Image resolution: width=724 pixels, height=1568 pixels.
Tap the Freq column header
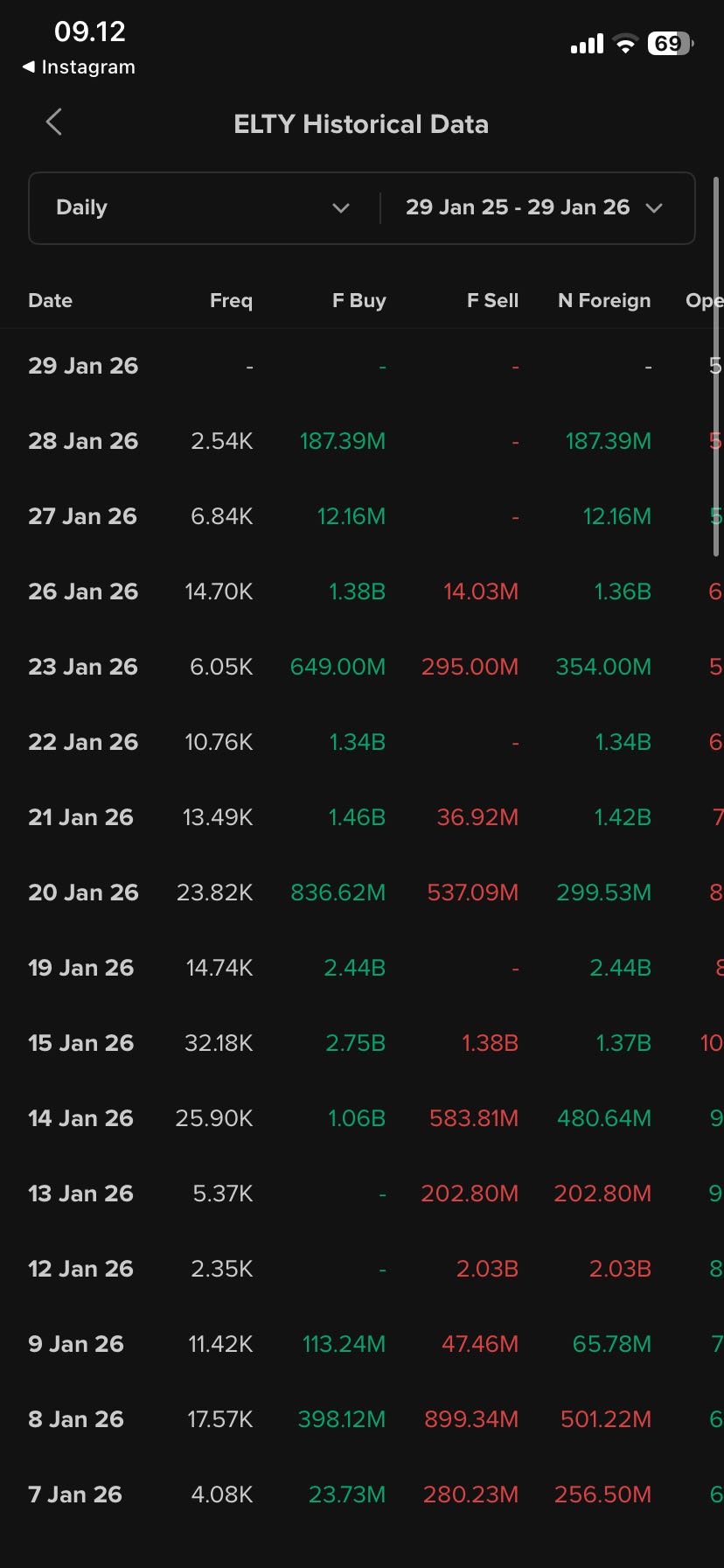click(231, 301)
